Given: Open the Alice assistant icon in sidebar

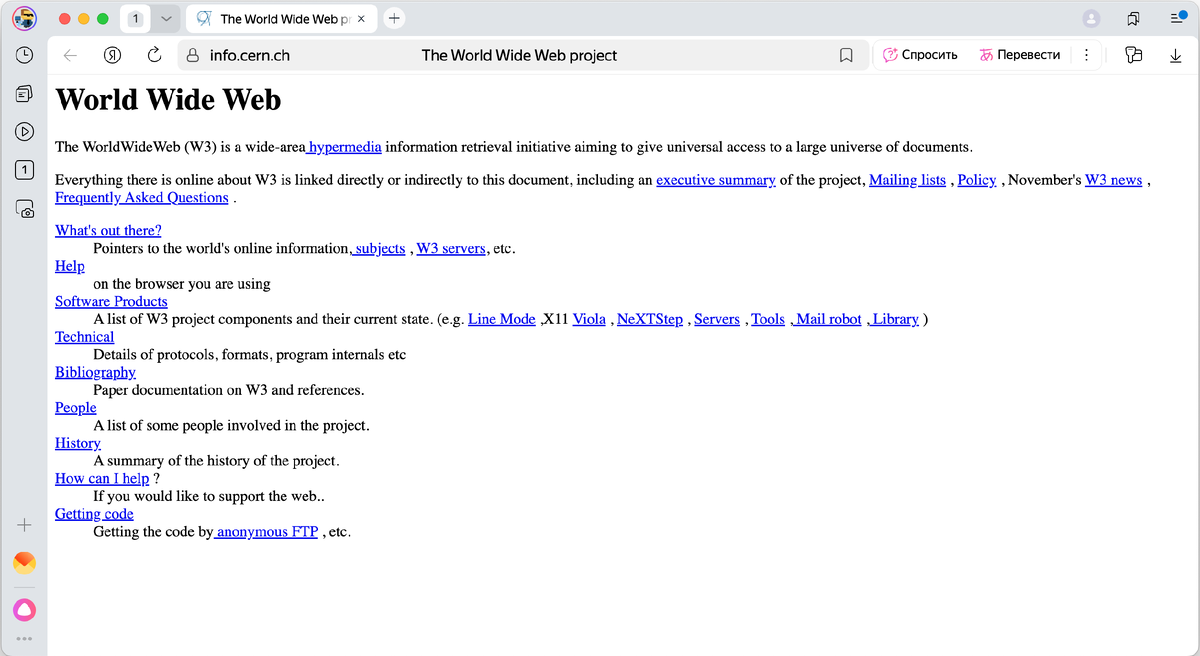Looking at the screenshot, I should 24,609.
